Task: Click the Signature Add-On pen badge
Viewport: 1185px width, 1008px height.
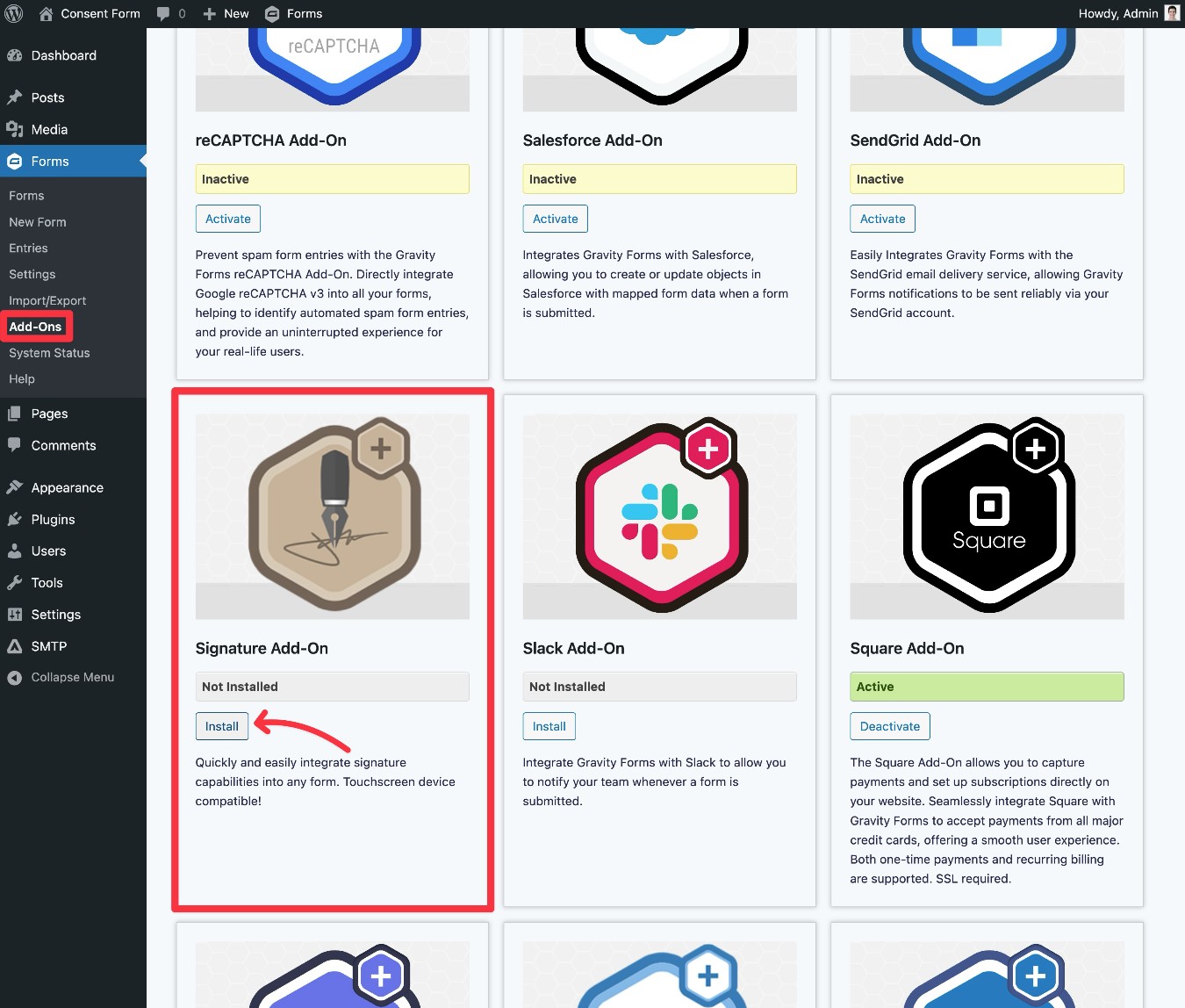Action: [332, 516]
